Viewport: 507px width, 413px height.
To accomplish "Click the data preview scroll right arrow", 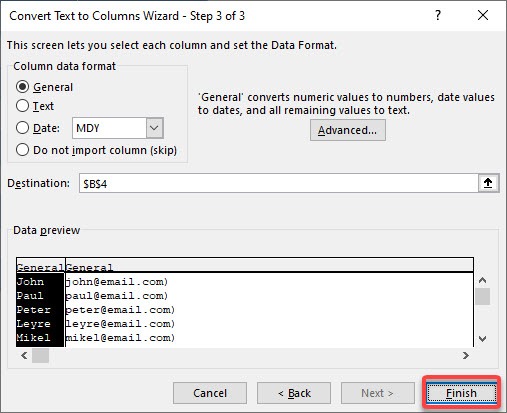I will tap(466, 356).
